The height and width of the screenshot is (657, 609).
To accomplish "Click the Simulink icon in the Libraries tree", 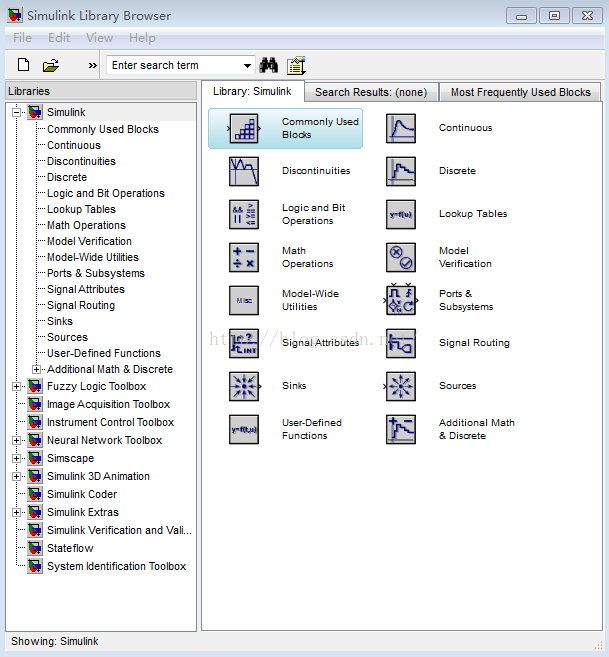I will 35,112.
